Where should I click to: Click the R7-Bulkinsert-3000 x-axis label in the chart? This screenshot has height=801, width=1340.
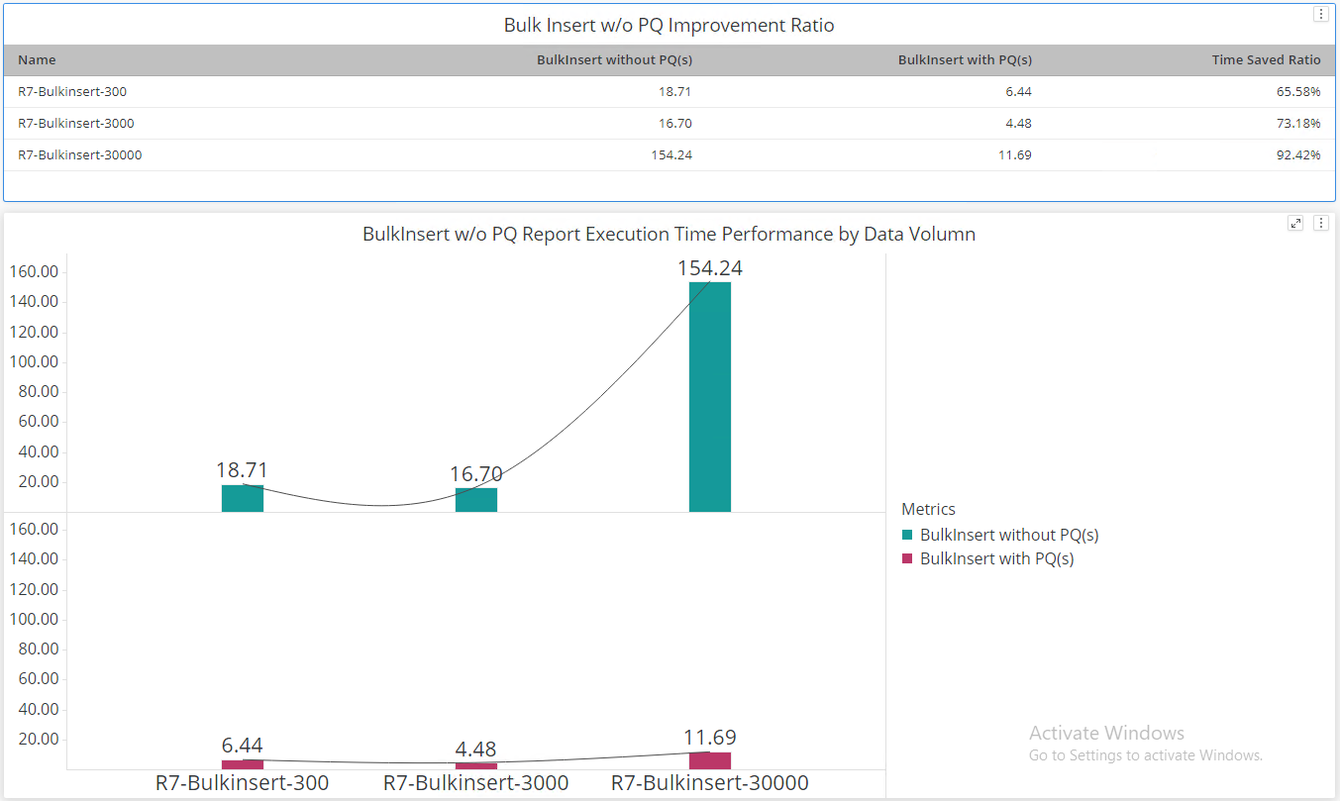point(476,783)
